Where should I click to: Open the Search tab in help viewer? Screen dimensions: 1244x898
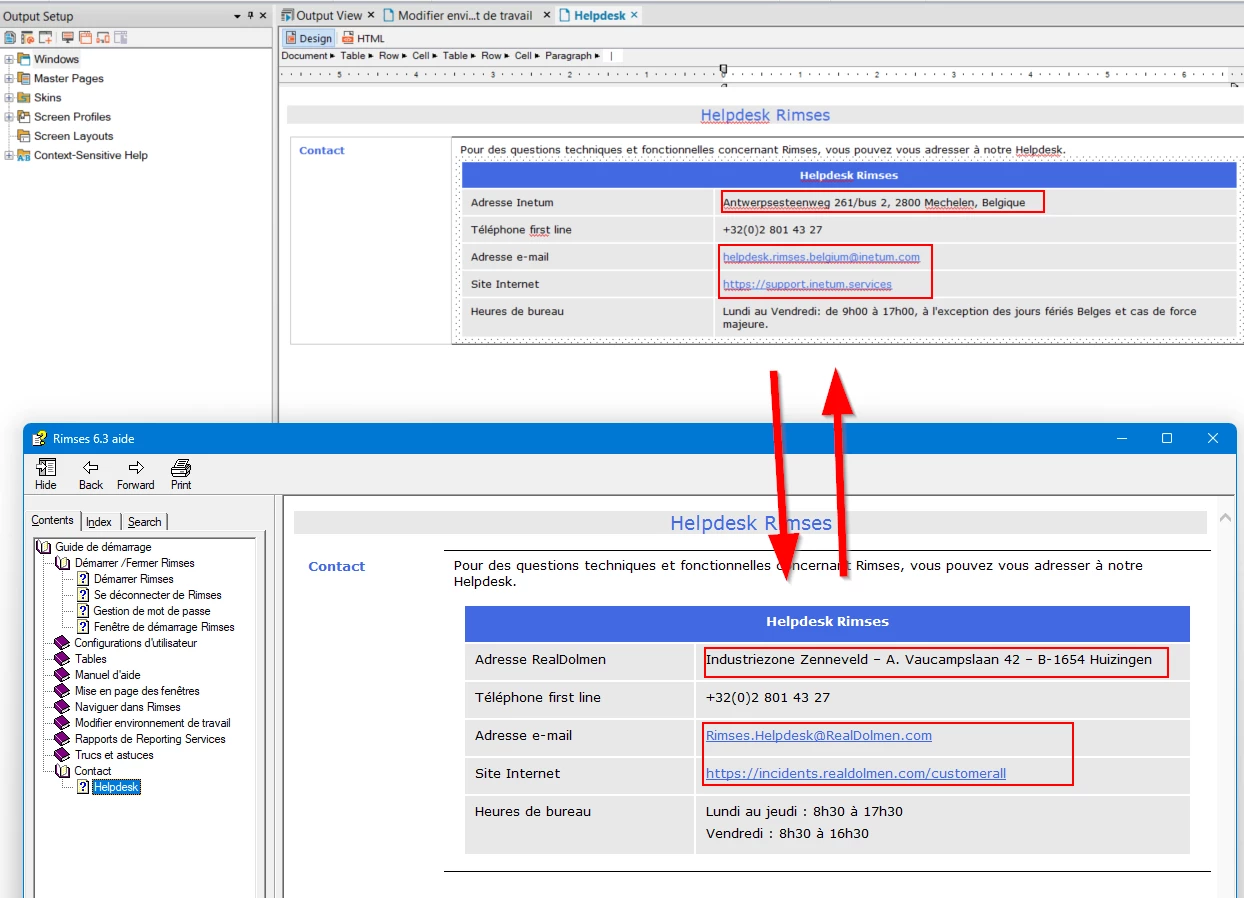(x=144, y=522)
